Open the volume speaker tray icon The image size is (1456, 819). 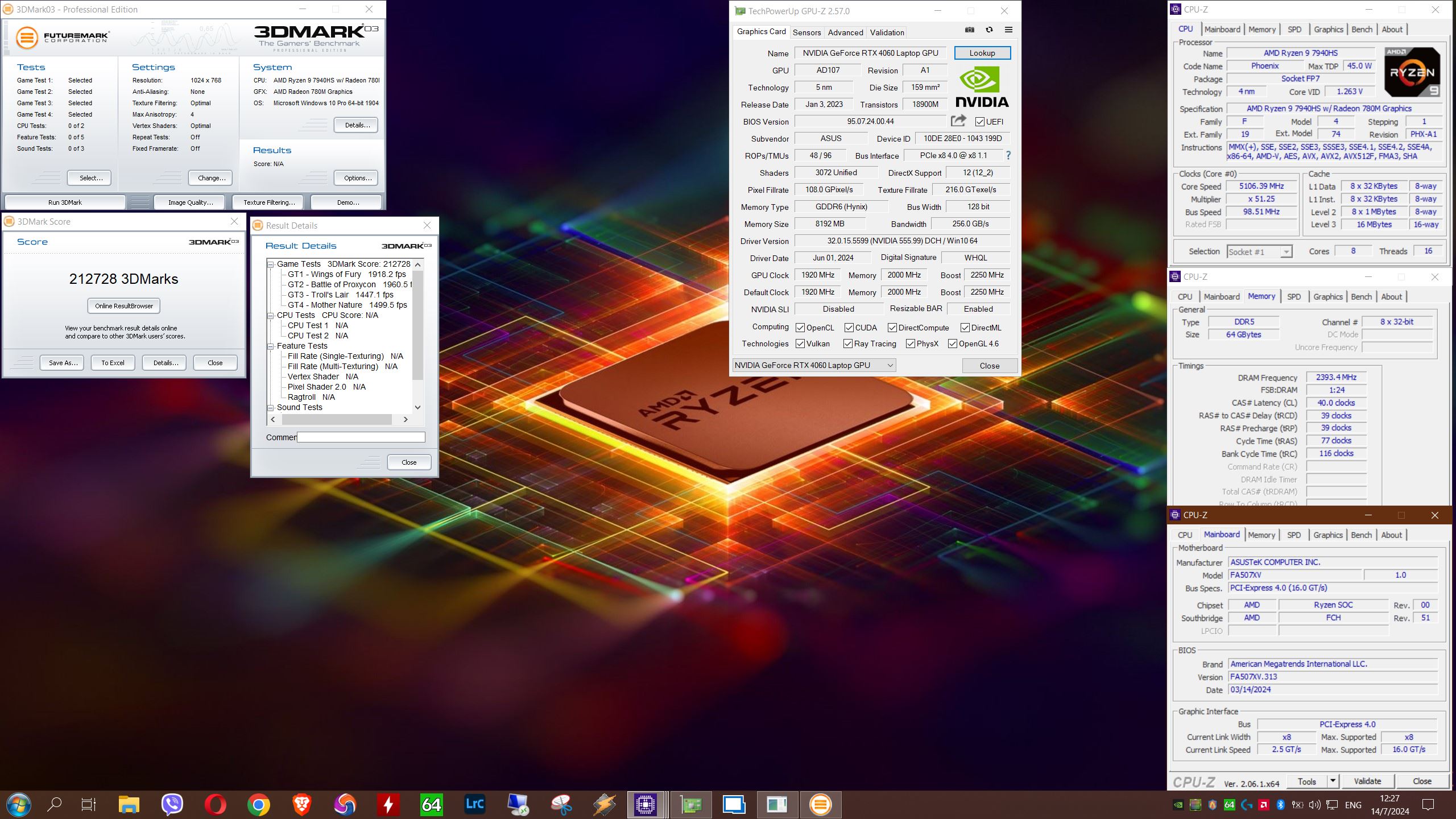[1314, 805]
